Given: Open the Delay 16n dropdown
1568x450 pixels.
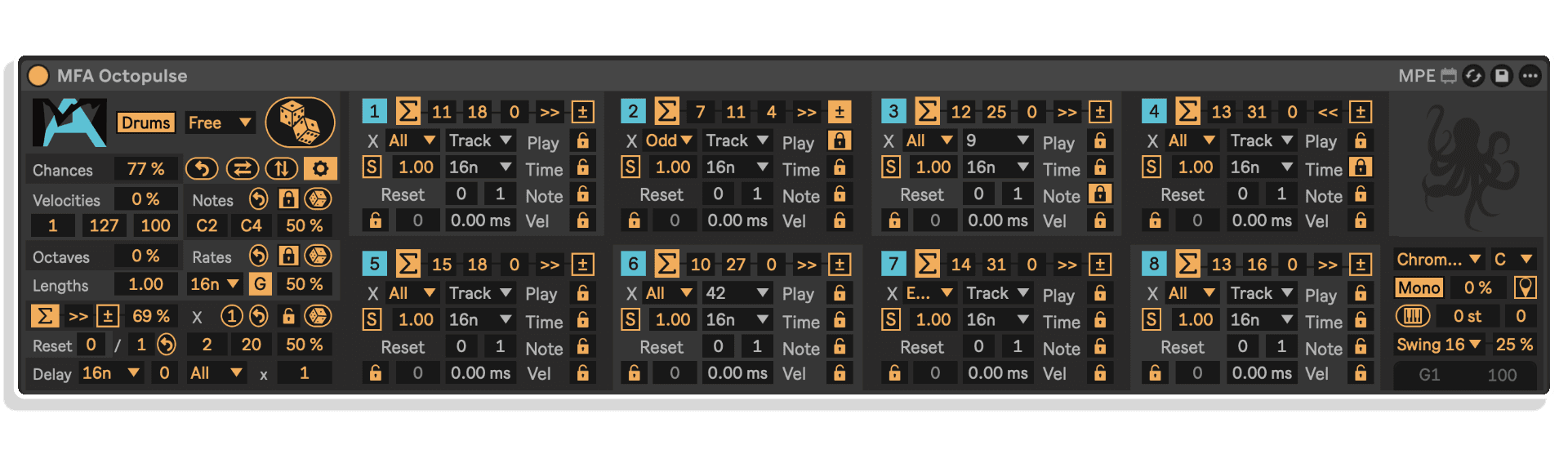Looking at the screenshot, I should point(111,373).
